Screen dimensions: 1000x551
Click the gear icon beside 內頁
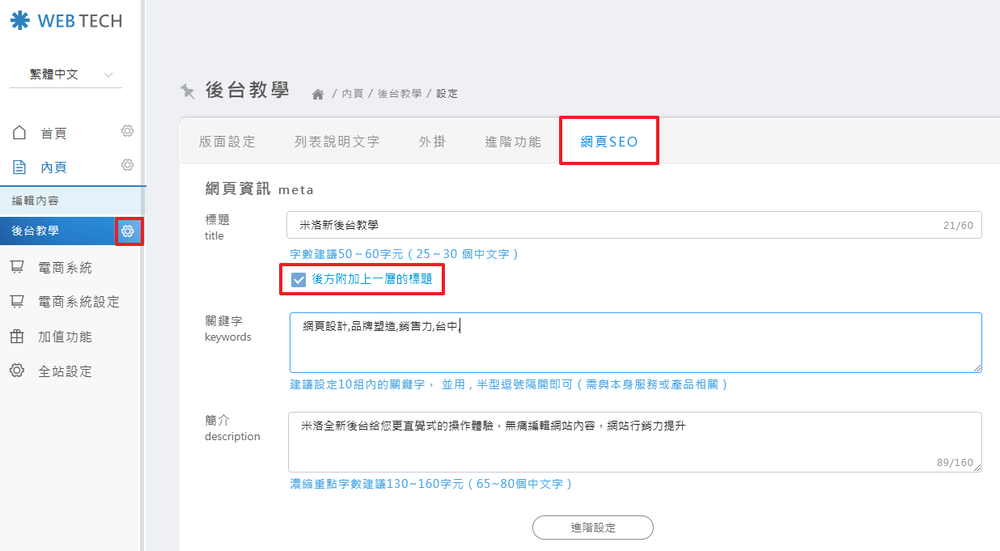(x=127, y=165)
